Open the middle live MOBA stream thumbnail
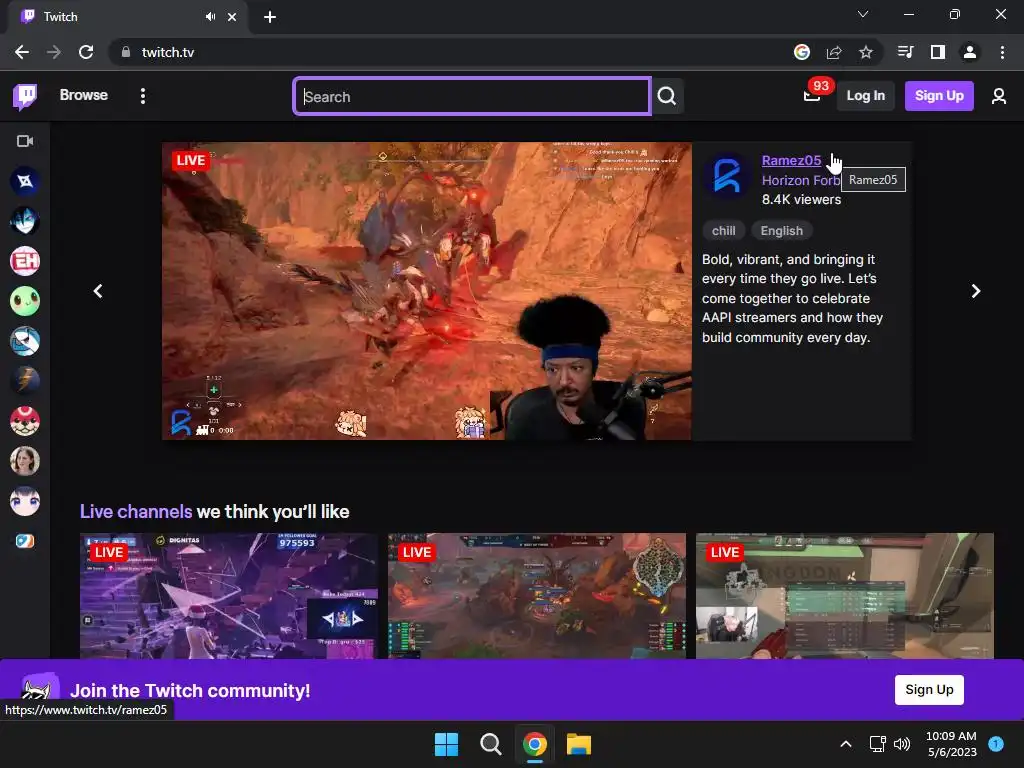This screenshot has height=768, width=1024. (537, 596)
